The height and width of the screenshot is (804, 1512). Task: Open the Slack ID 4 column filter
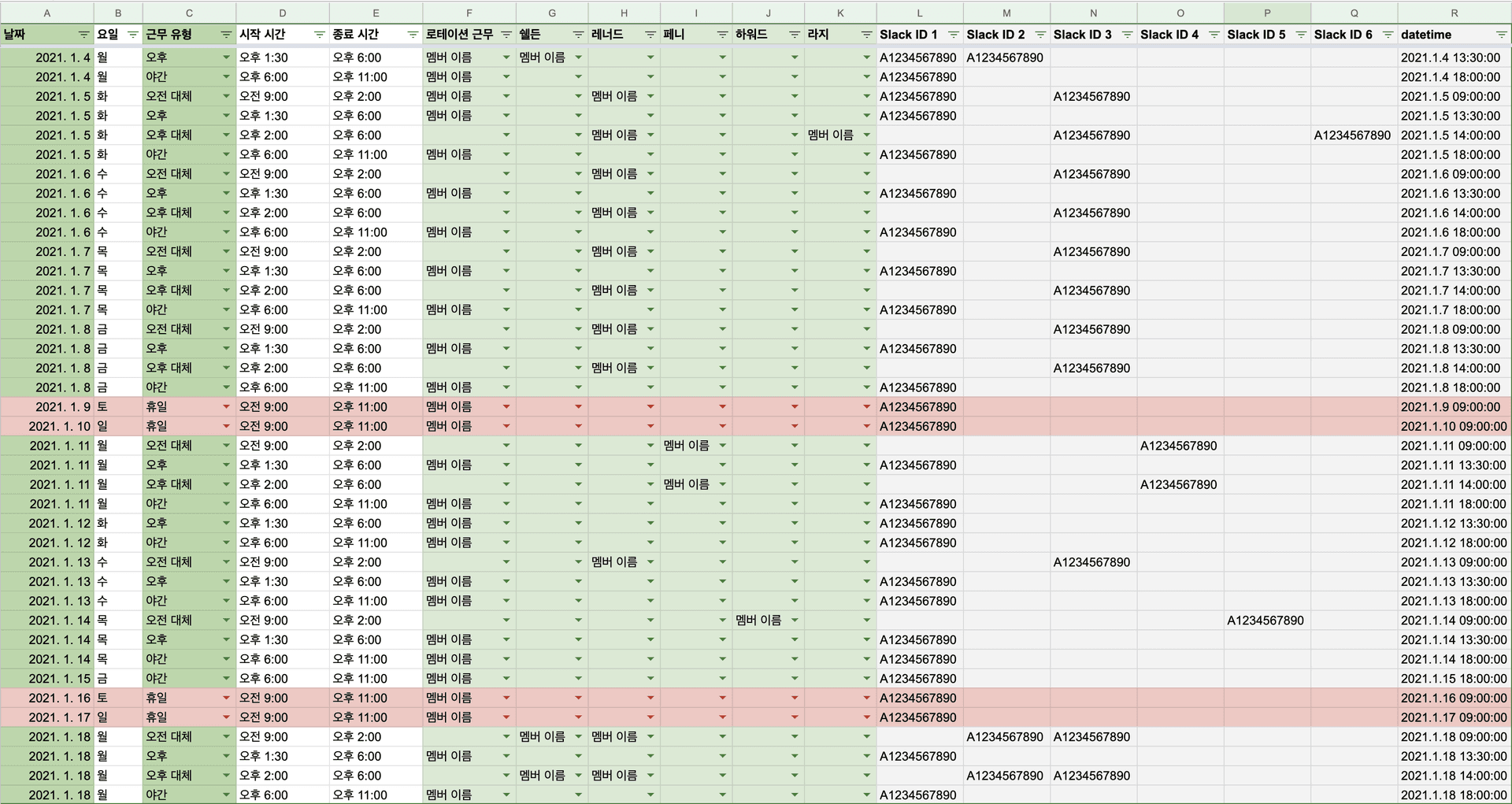pos(1214,35)
